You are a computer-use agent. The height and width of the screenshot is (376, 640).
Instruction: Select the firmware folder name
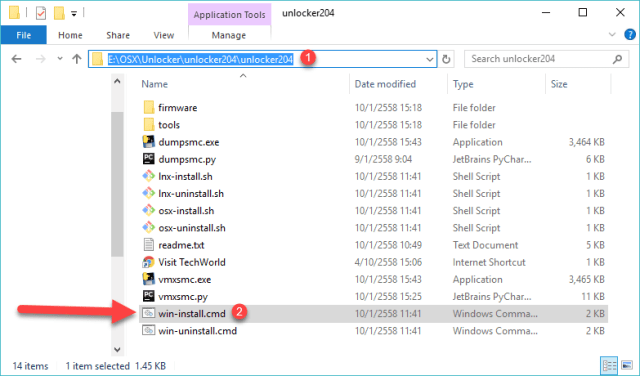(178, 107)
